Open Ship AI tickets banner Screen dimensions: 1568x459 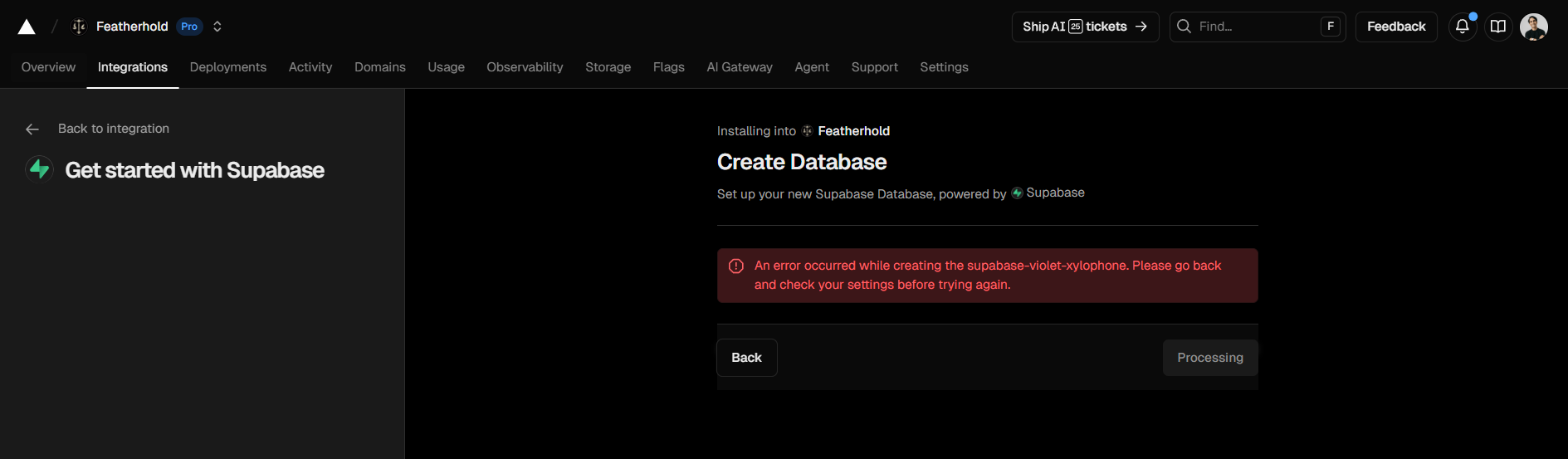coord(1085,27)
